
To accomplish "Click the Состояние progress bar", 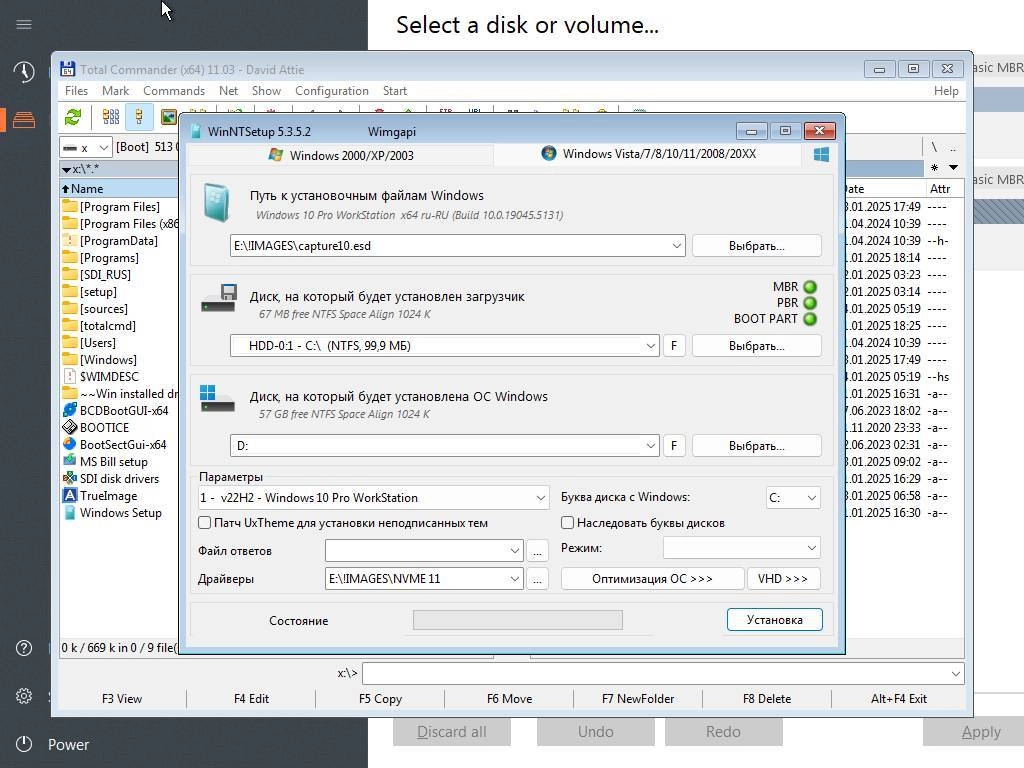I will coord(518,620).
